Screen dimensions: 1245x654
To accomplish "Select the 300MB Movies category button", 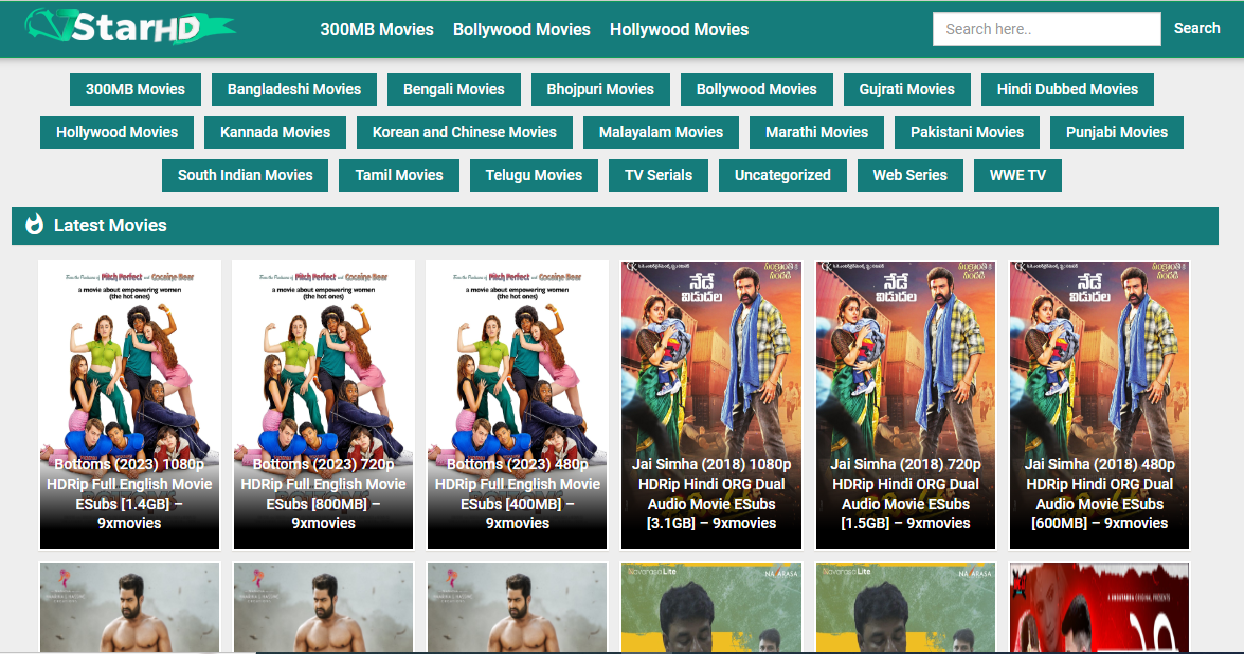I will point(135,89).
